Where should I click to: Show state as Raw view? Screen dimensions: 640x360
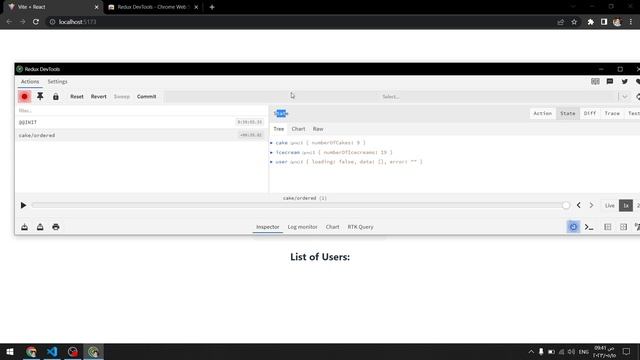pyautogui.click(x=318, y=129)
